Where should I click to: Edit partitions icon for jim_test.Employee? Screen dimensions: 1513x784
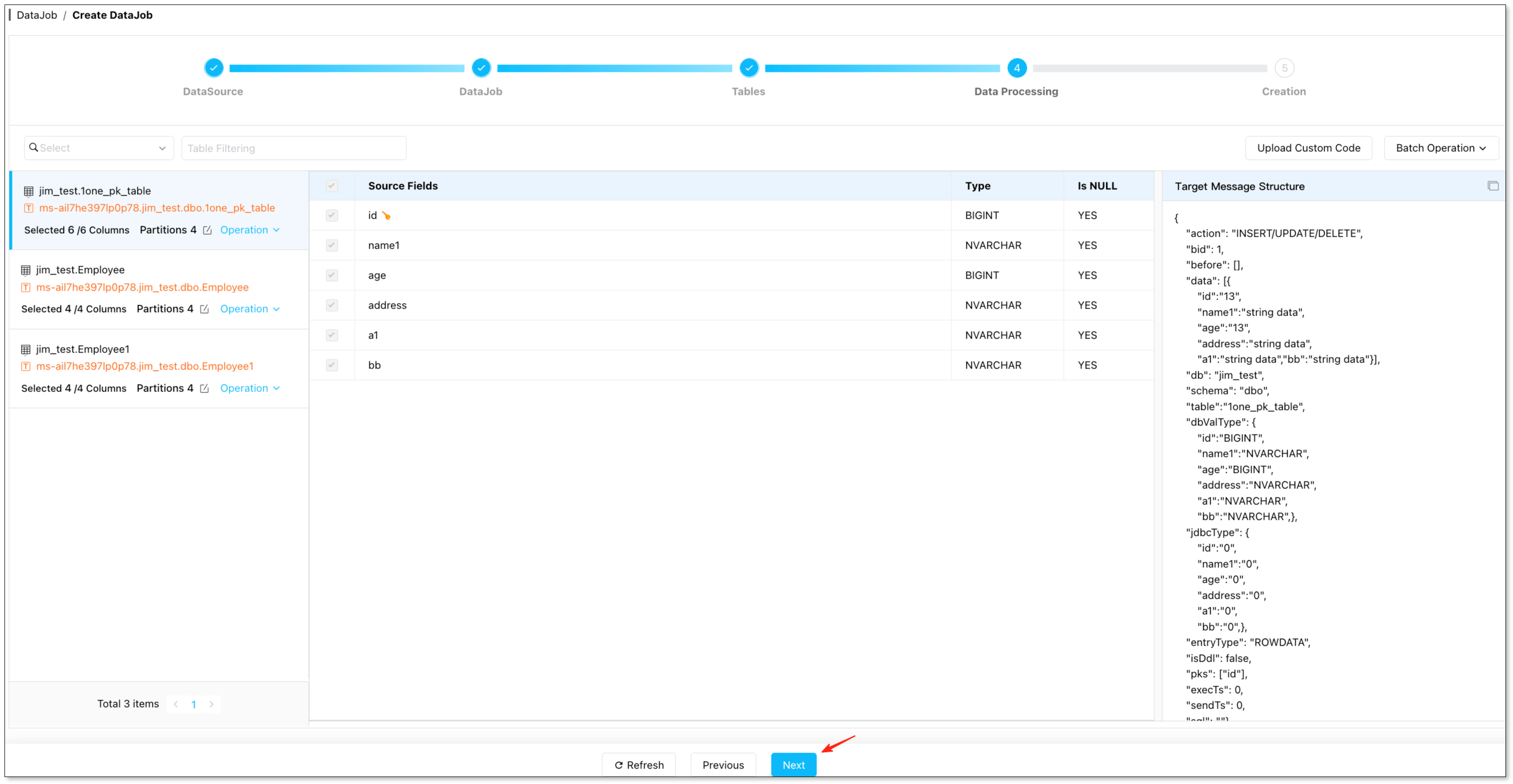coord(204,309)
